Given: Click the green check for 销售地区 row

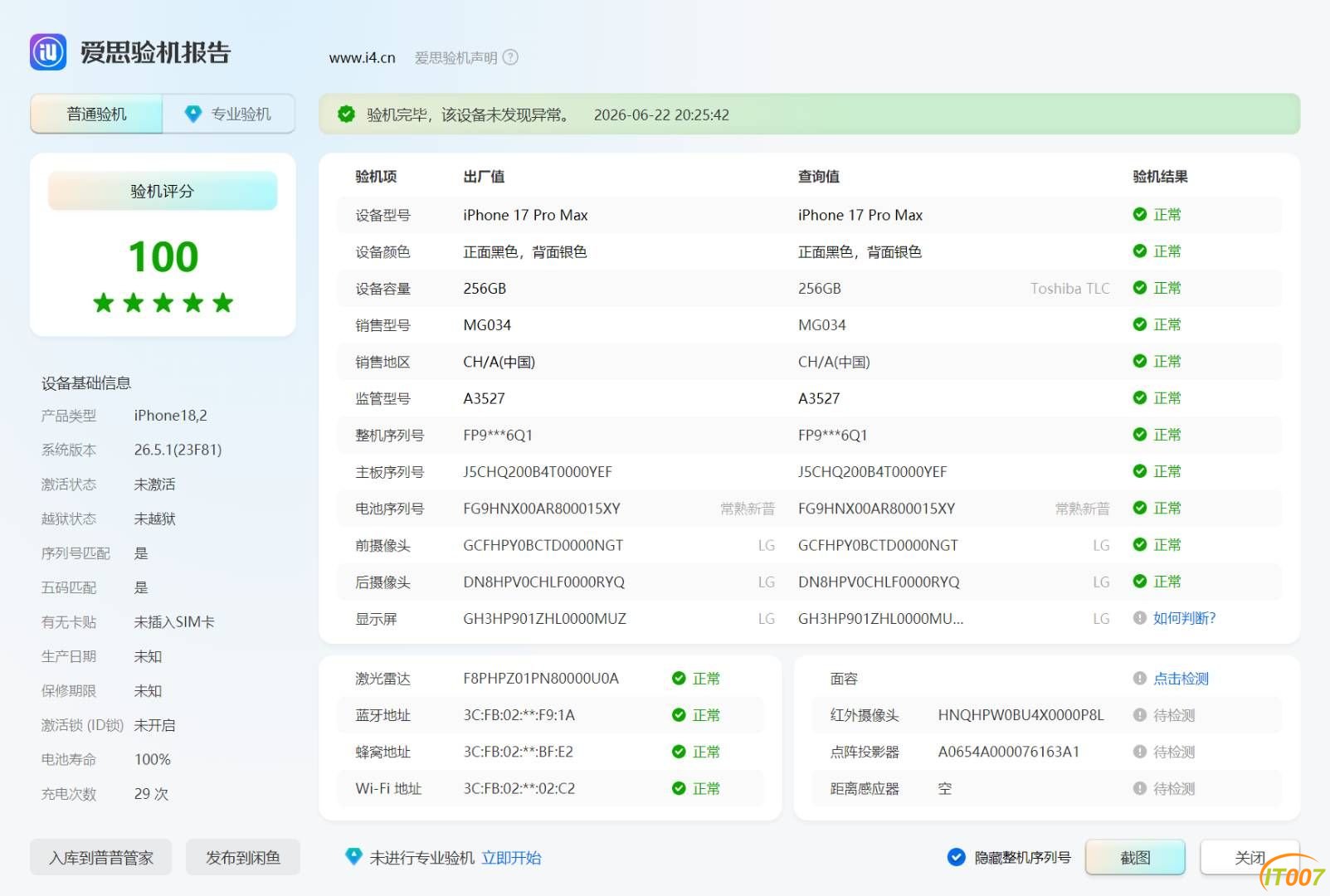Looking at the screenshot, I should (1140, 361).
